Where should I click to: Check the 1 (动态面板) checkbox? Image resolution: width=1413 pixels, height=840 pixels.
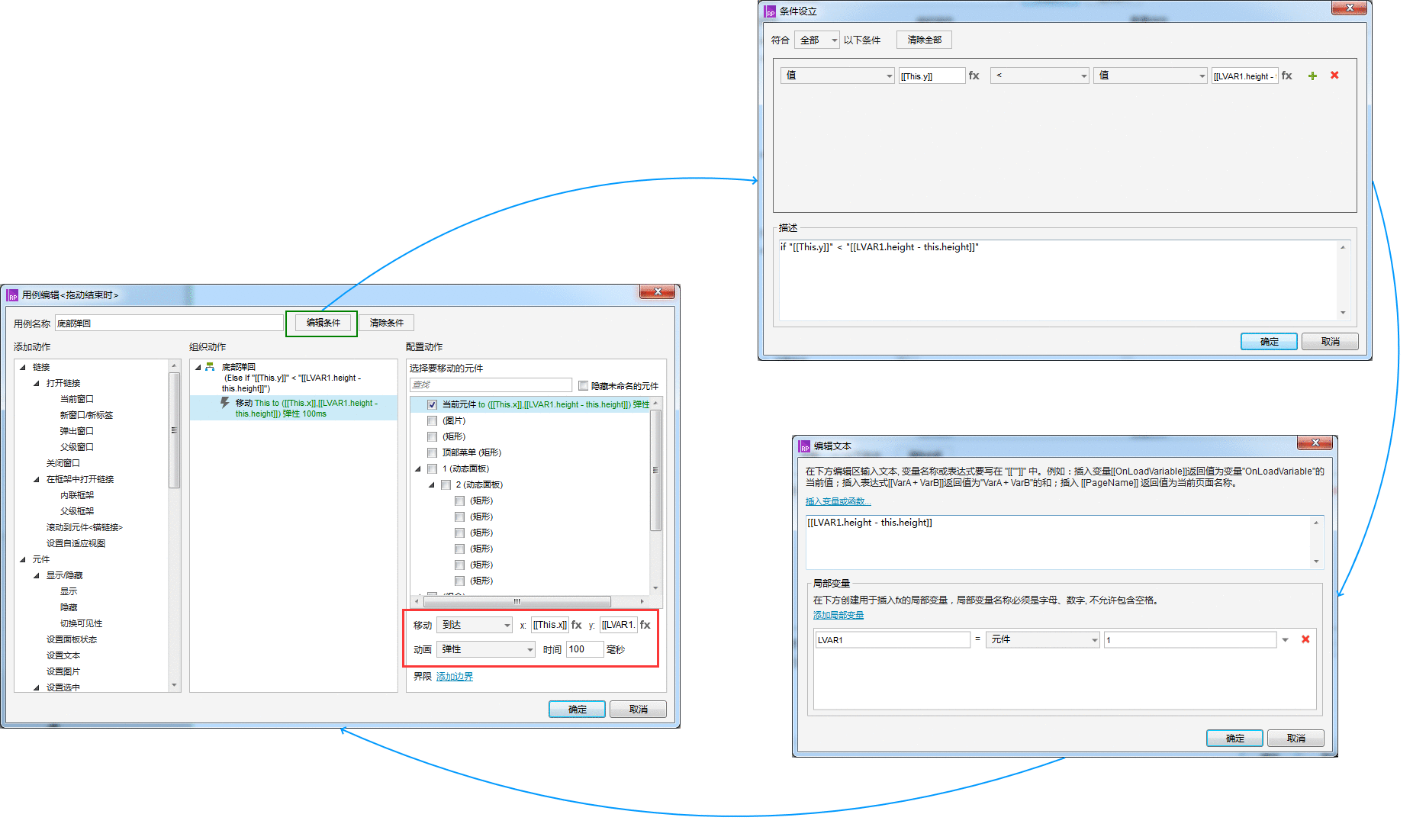click(x=432, y=468)
